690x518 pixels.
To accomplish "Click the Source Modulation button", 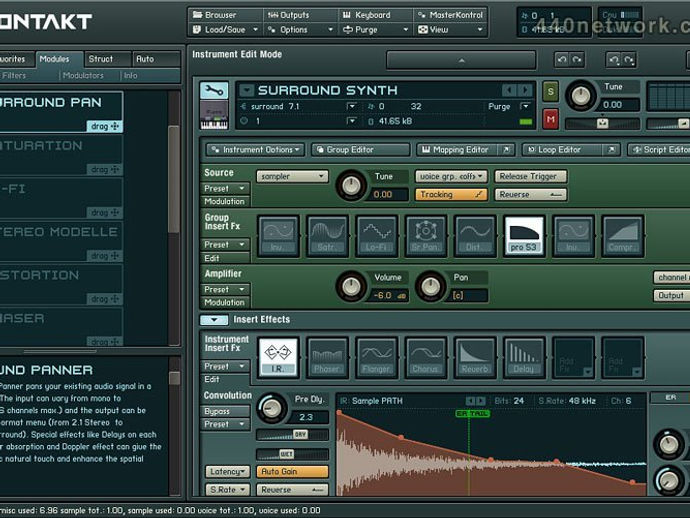I will [x=225, y=202].
